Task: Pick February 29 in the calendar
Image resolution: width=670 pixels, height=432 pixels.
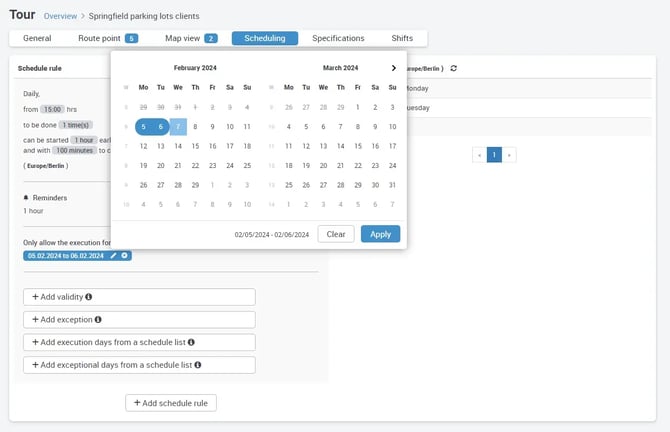Action: 195,185
